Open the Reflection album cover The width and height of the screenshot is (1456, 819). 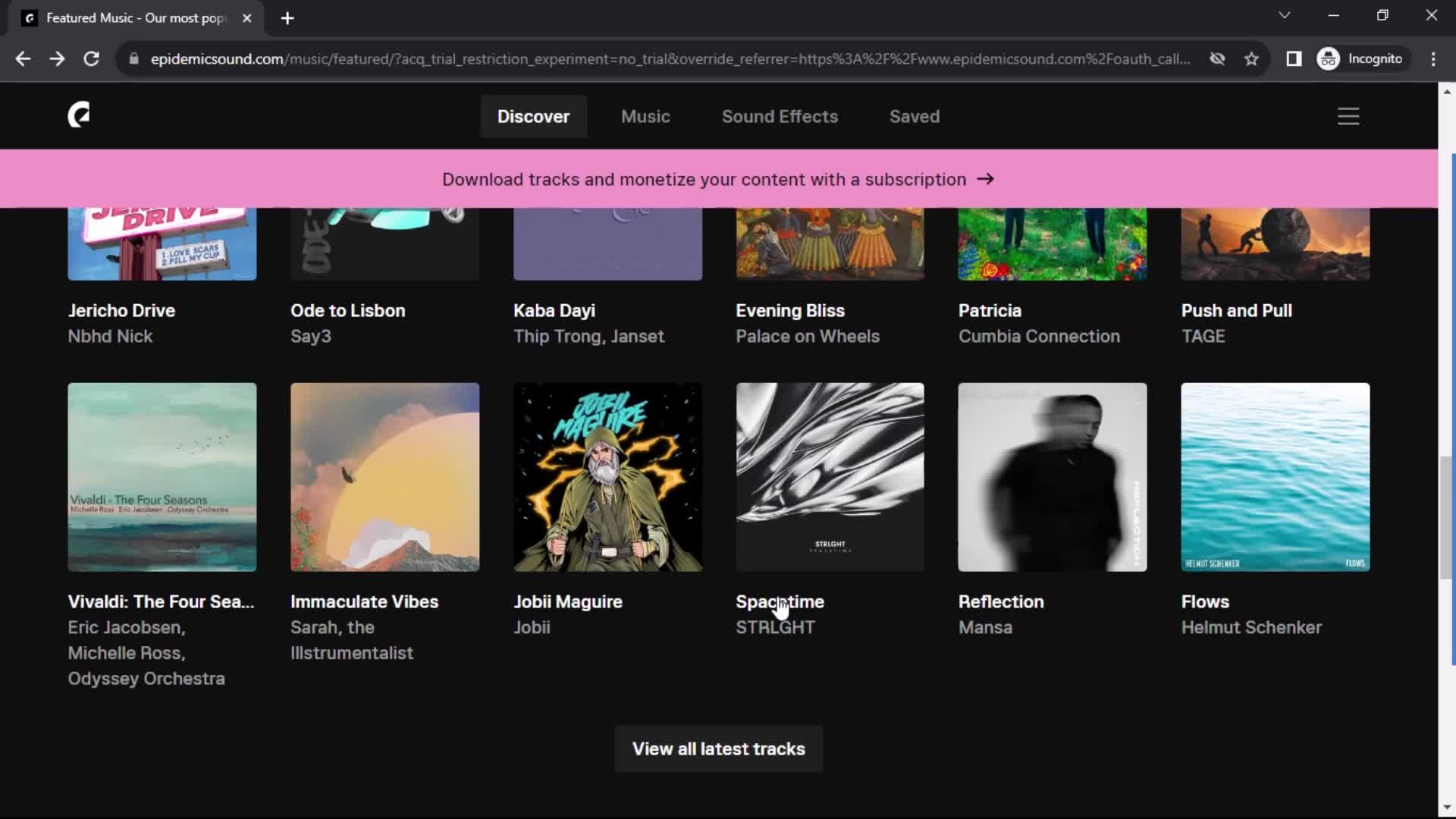[x=1053, y=477]
